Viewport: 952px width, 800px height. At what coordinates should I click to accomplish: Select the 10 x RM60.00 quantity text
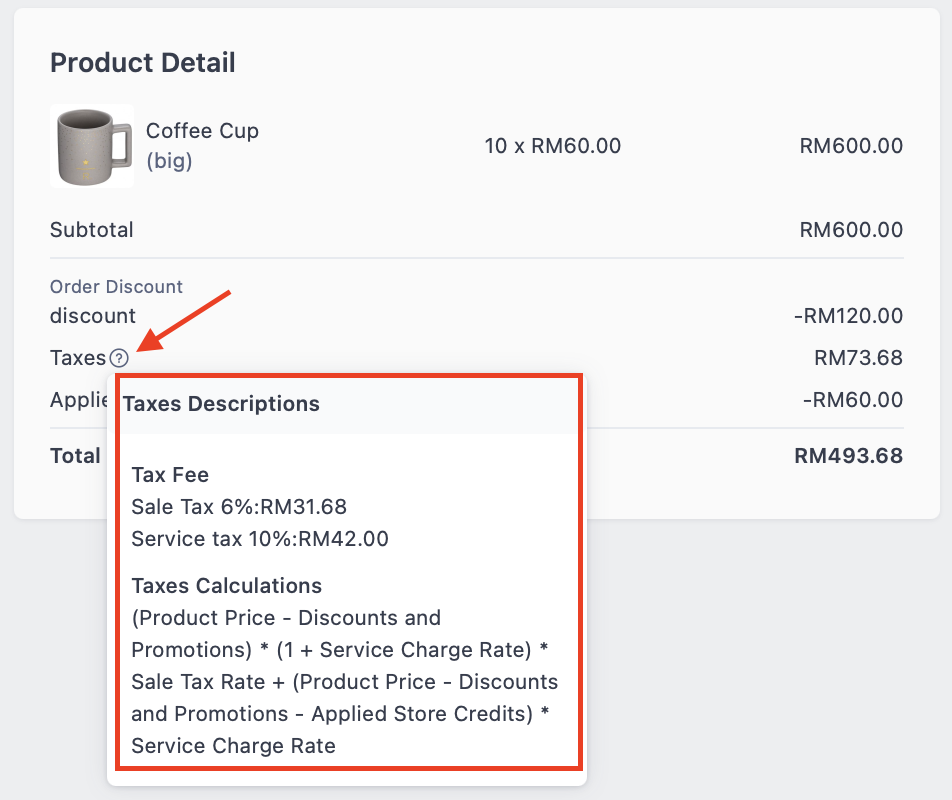tap(552, 146)
